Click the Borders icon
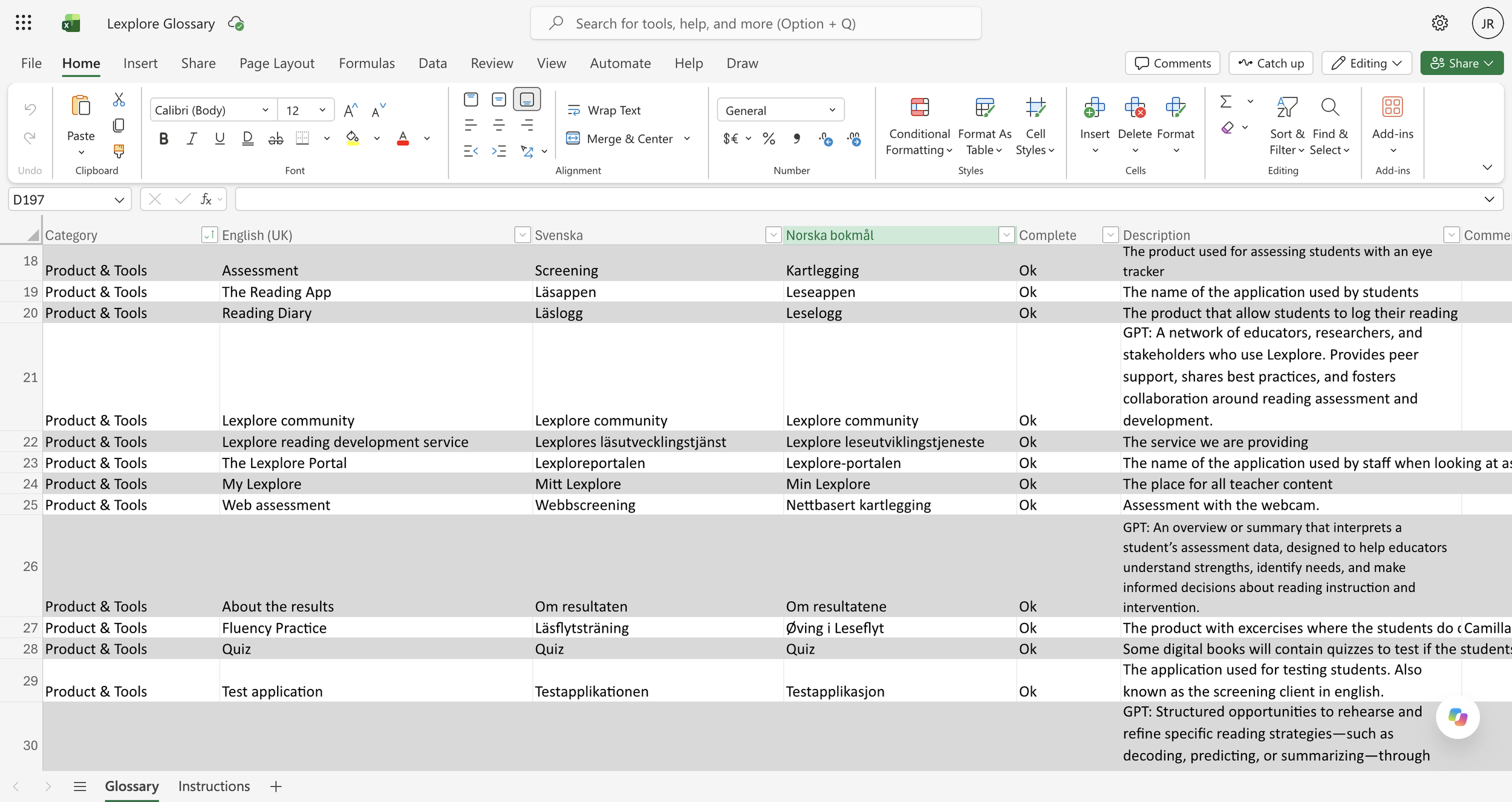This screenshot has height=802, width=1512. coord(302,139)
